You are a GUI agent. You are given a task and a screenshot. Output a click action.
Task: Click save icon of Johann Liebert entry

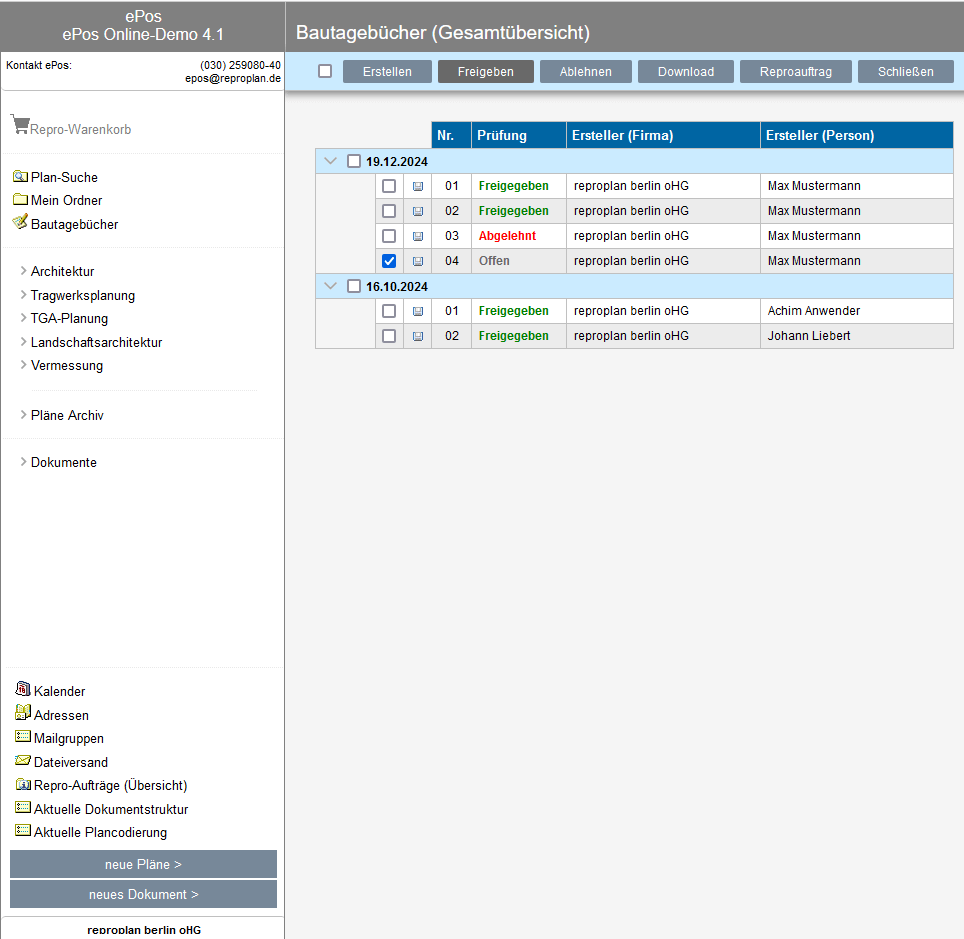(418, 336)
